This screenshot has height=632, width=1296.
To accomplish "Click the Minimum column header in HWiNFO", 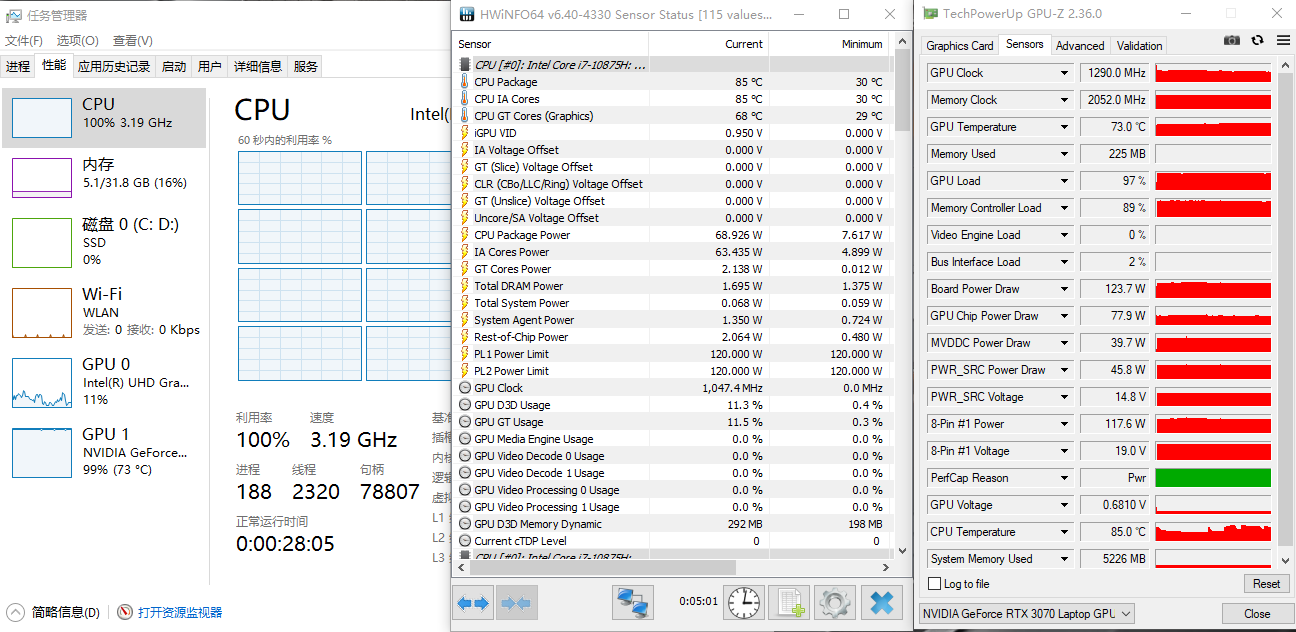I will point(828,44).
